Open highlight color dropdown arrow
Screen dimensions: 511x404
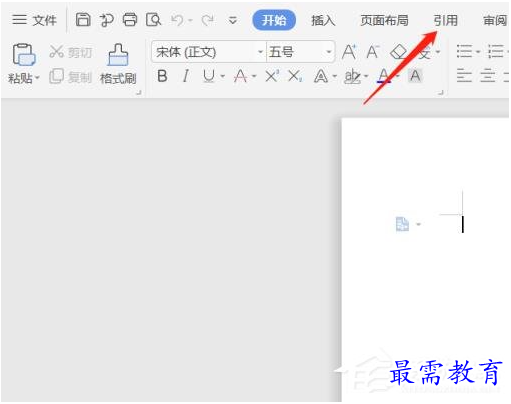click(366, 77)
